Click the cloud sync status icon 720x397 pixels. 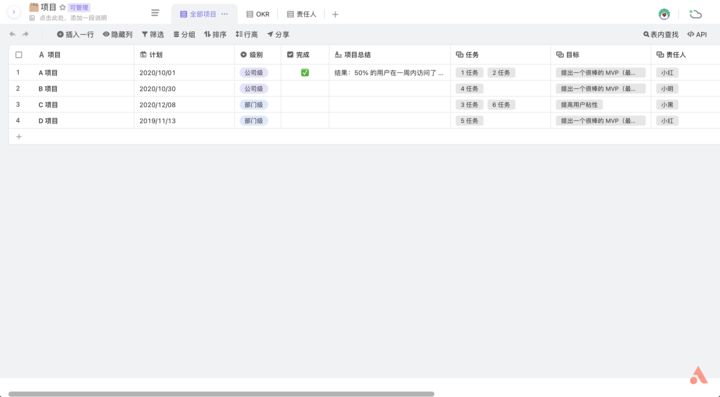coord(696,14)
